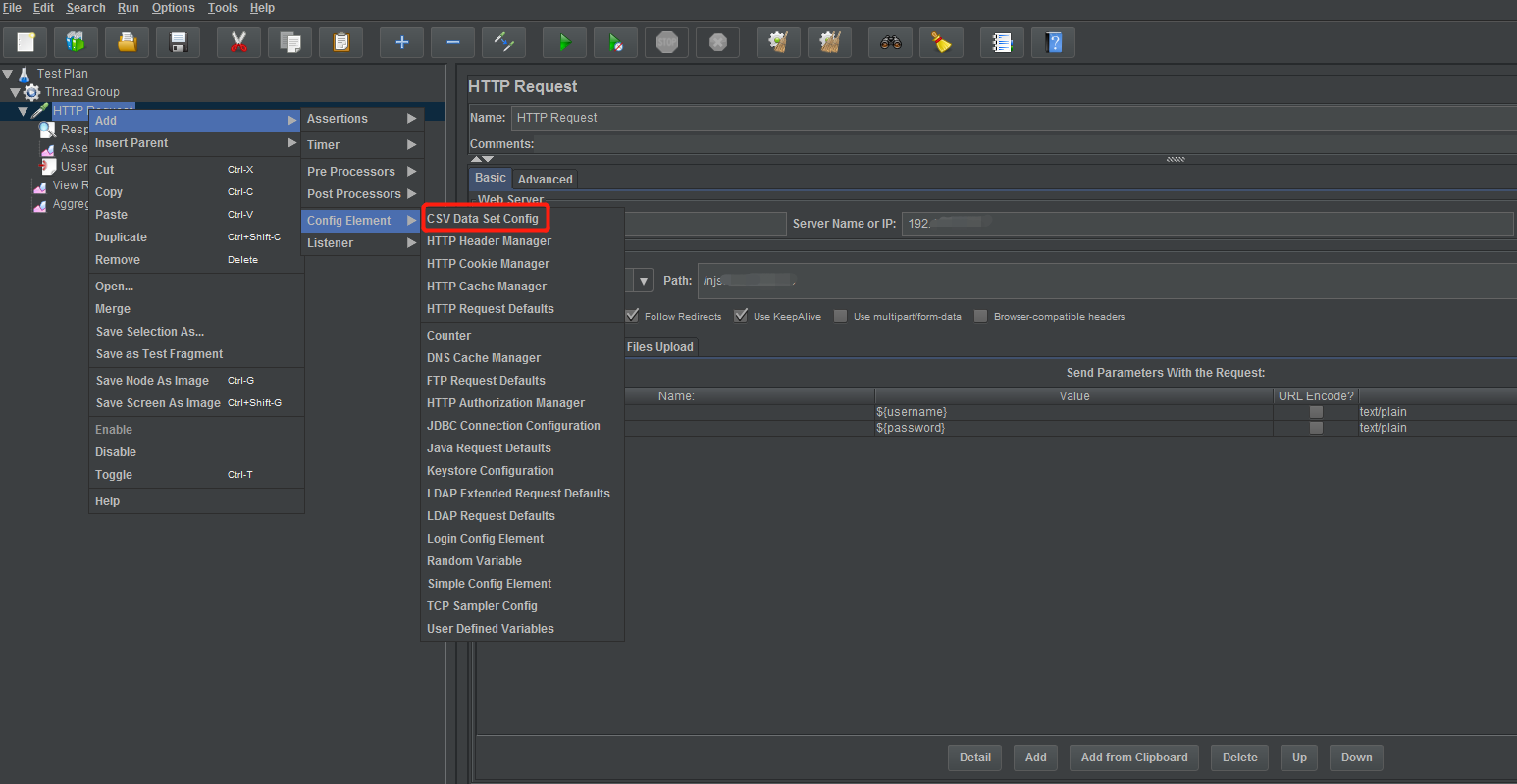Click the Toggle enable/disable toolbar icon

[x=504, y=42]
